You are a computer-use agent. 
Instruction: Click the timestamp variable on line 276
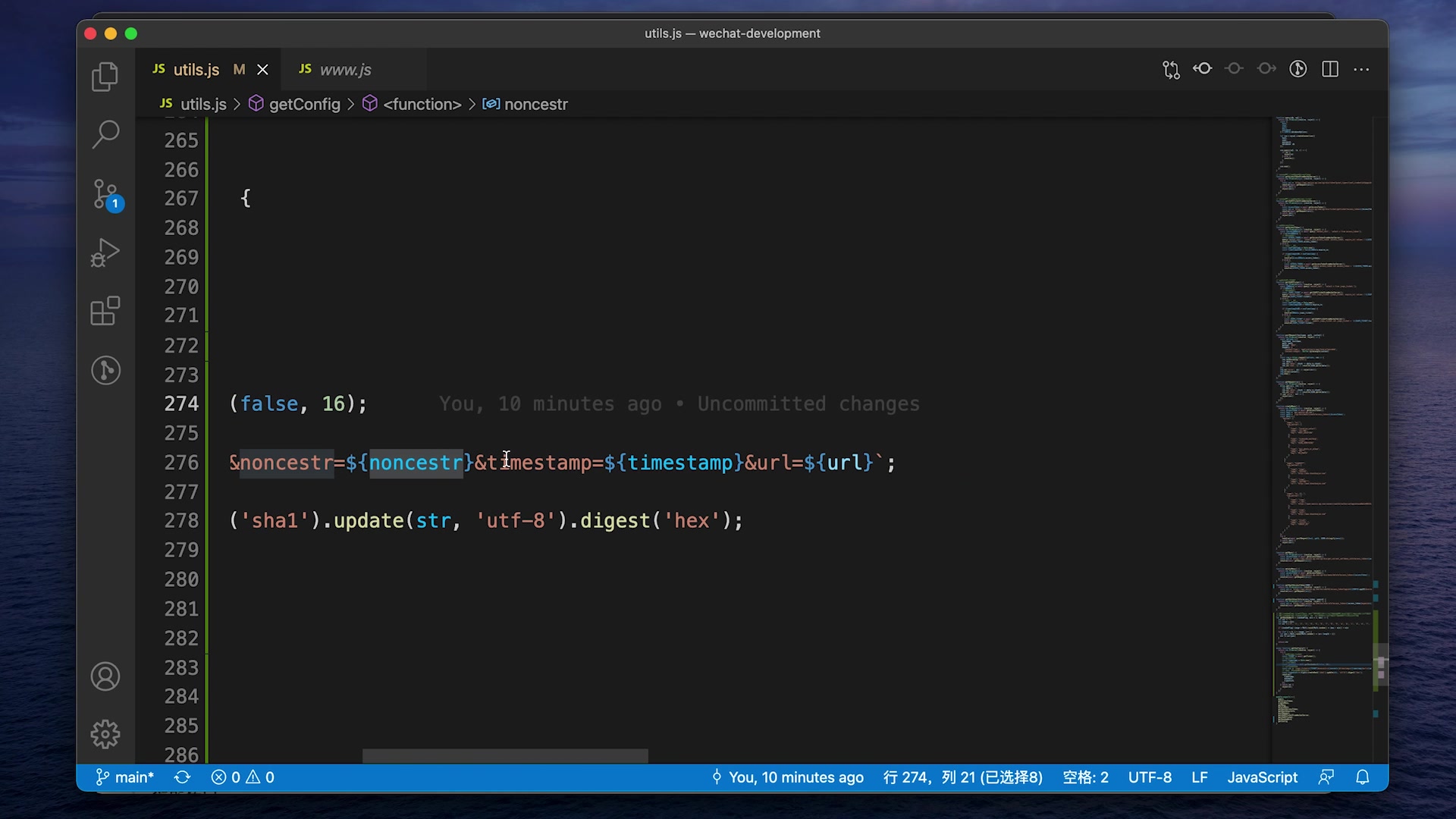680,463
